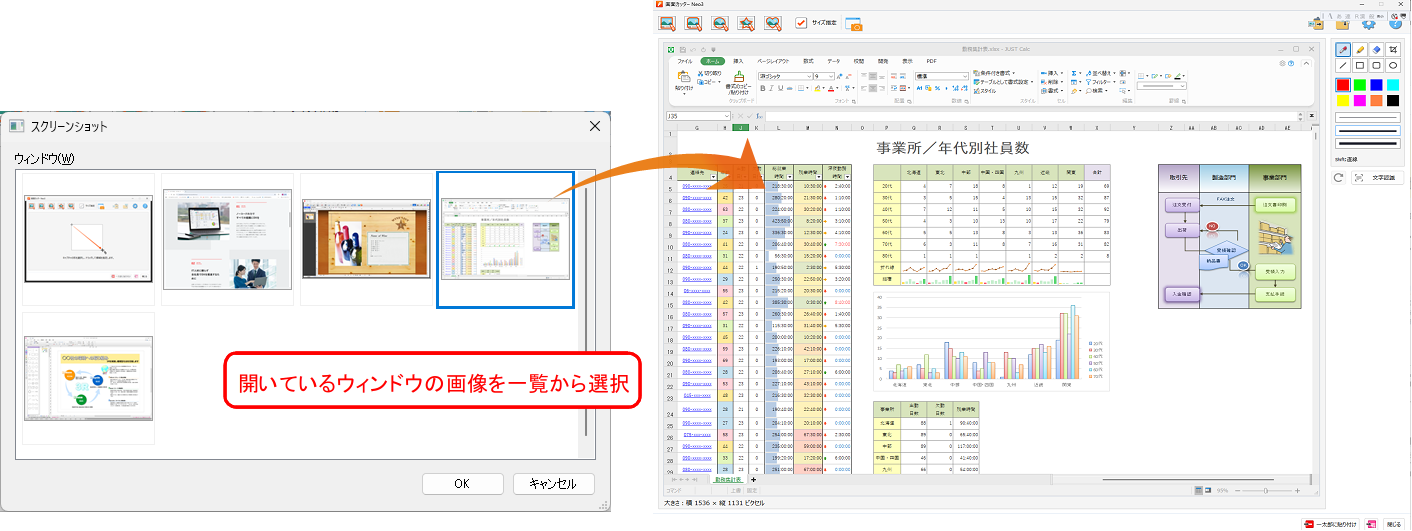Image resolution: width=1412 pixels, height=531 pixels.
Task: Click the star-shaped image cutout icon
Action: click(x=746, y=23)
